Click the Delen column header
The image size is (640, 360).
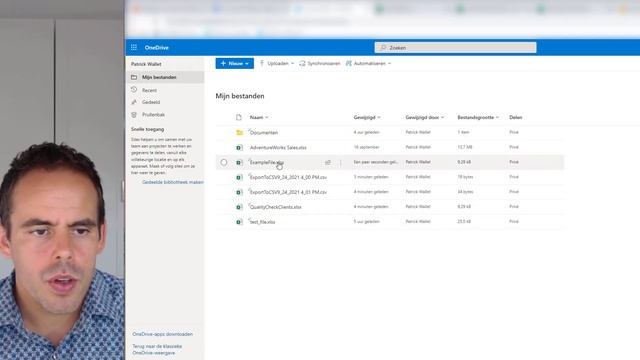coord(516,118)
